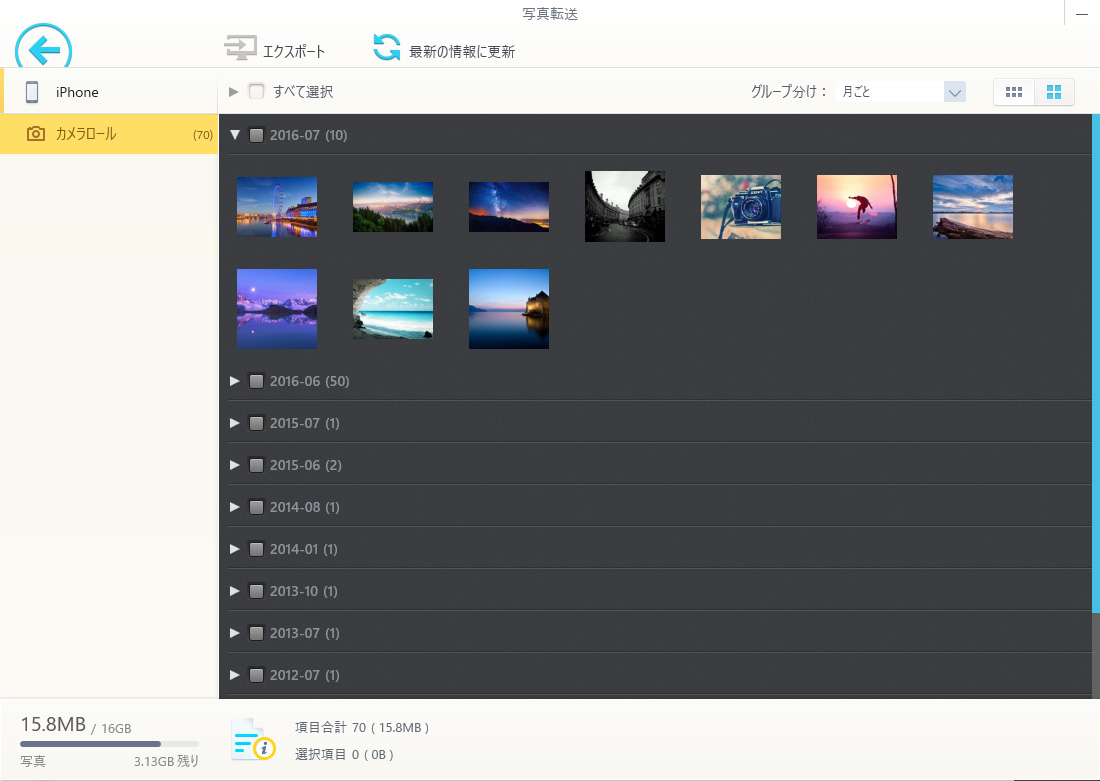
Task: Tick the すべて選択 checkbox
Action: coord(257,91)
